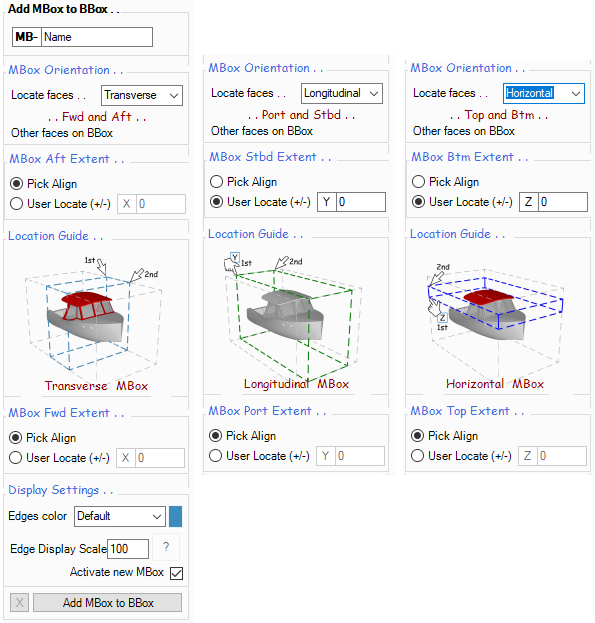Image resolution: width=595 pixels, height=623 pixels.
Task: Select User Locate for MBox Top Extent
Action: point(417,456)
